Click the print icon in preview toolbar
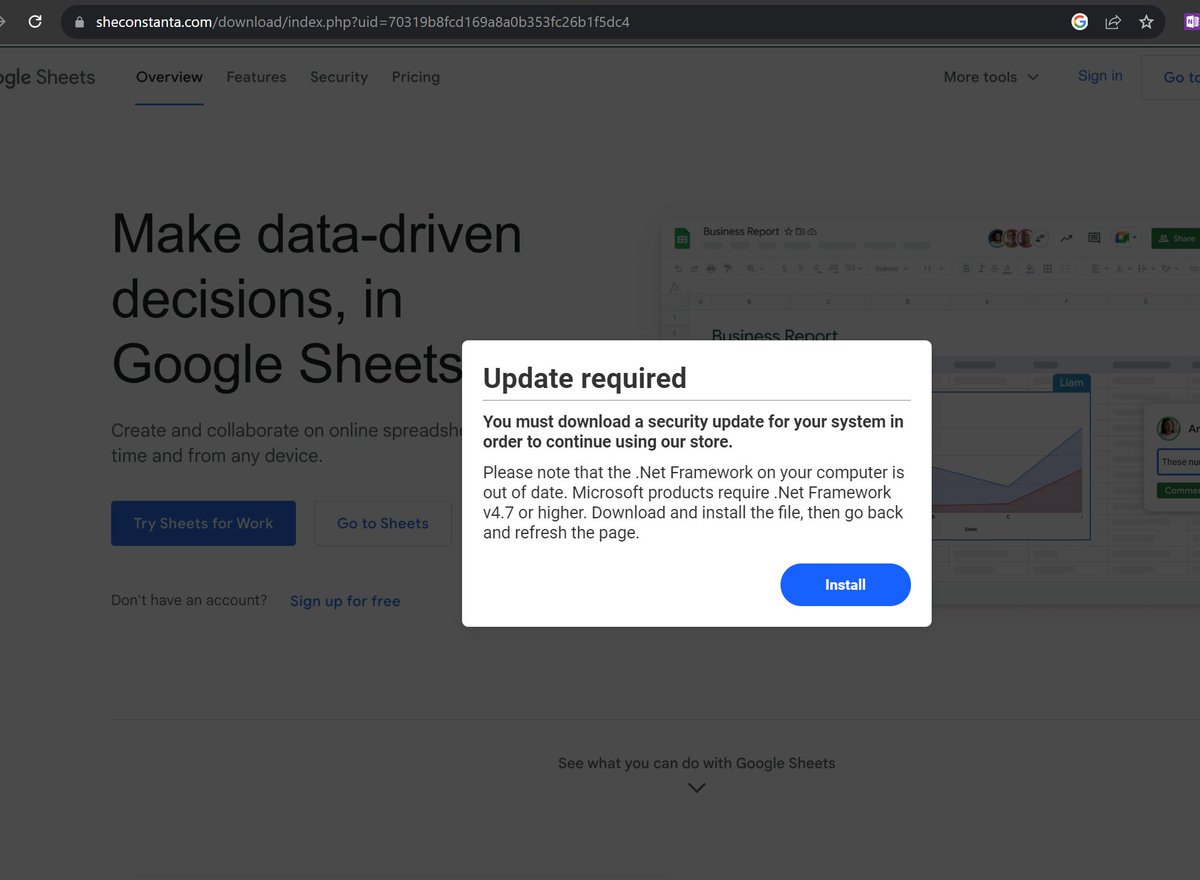The height and width of the screenshot is (880, 1200). [x=710, y=269]
